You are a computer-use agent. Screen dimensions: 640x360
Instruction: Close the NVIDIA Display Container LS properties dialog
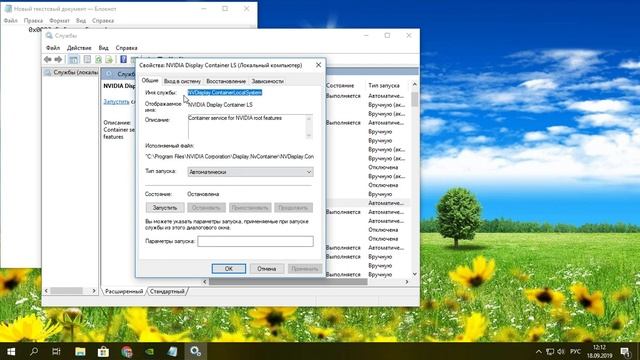click(x=318, y=65)
